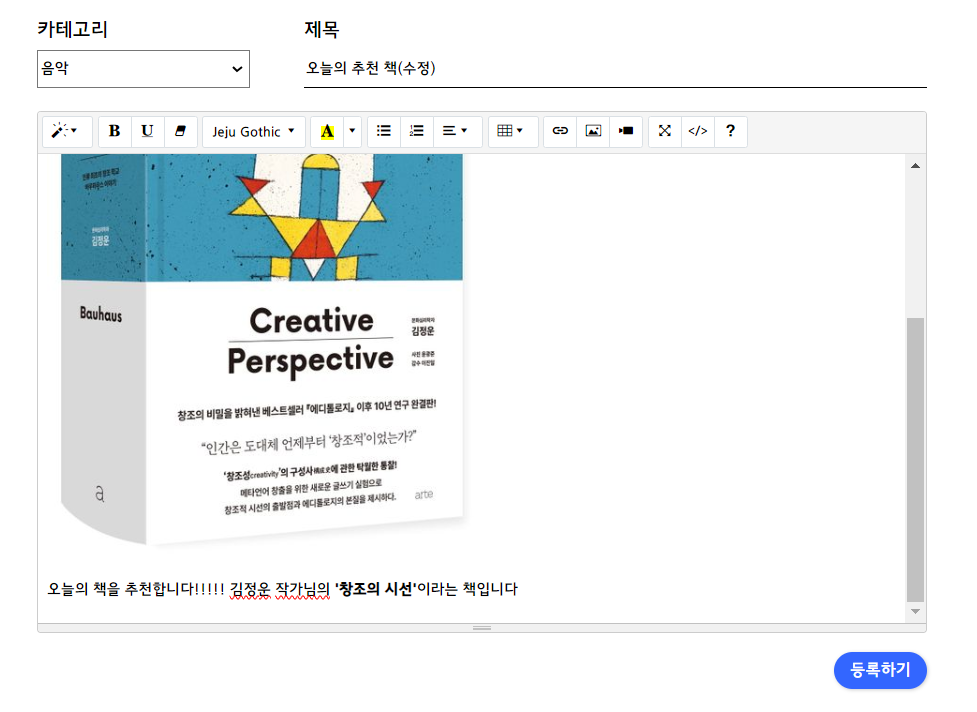
Task: Open the magic wand style menu
Action: click(x=66, y=131)
